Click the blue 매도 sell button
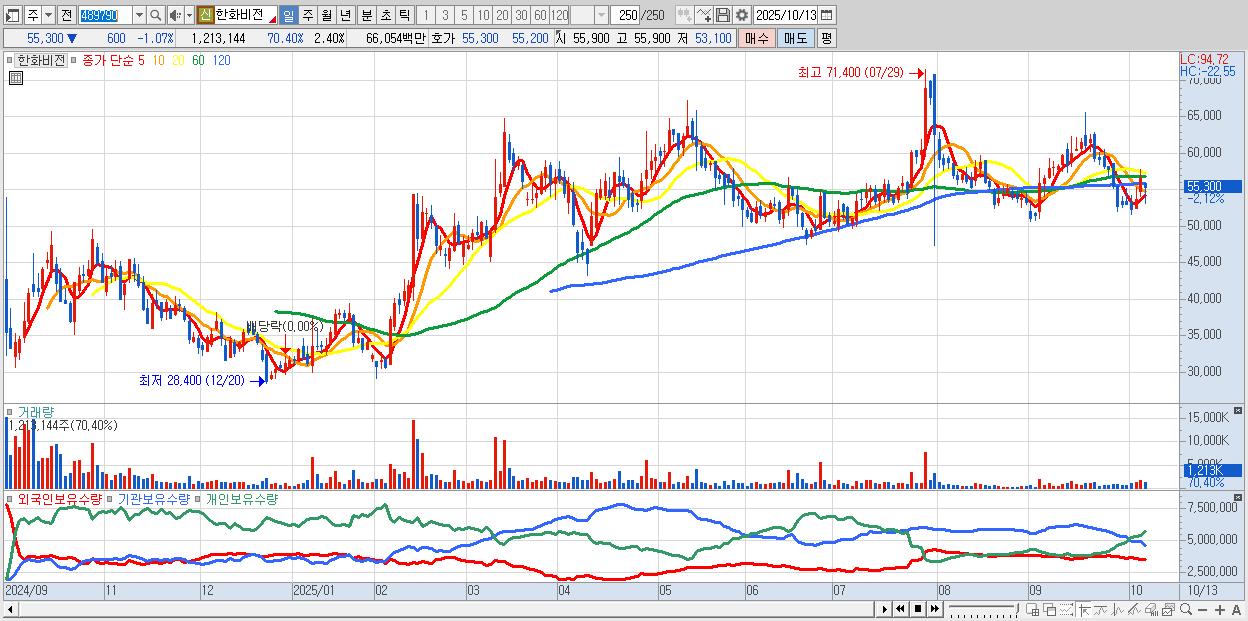1248x621 pixels. coord(795,38)
